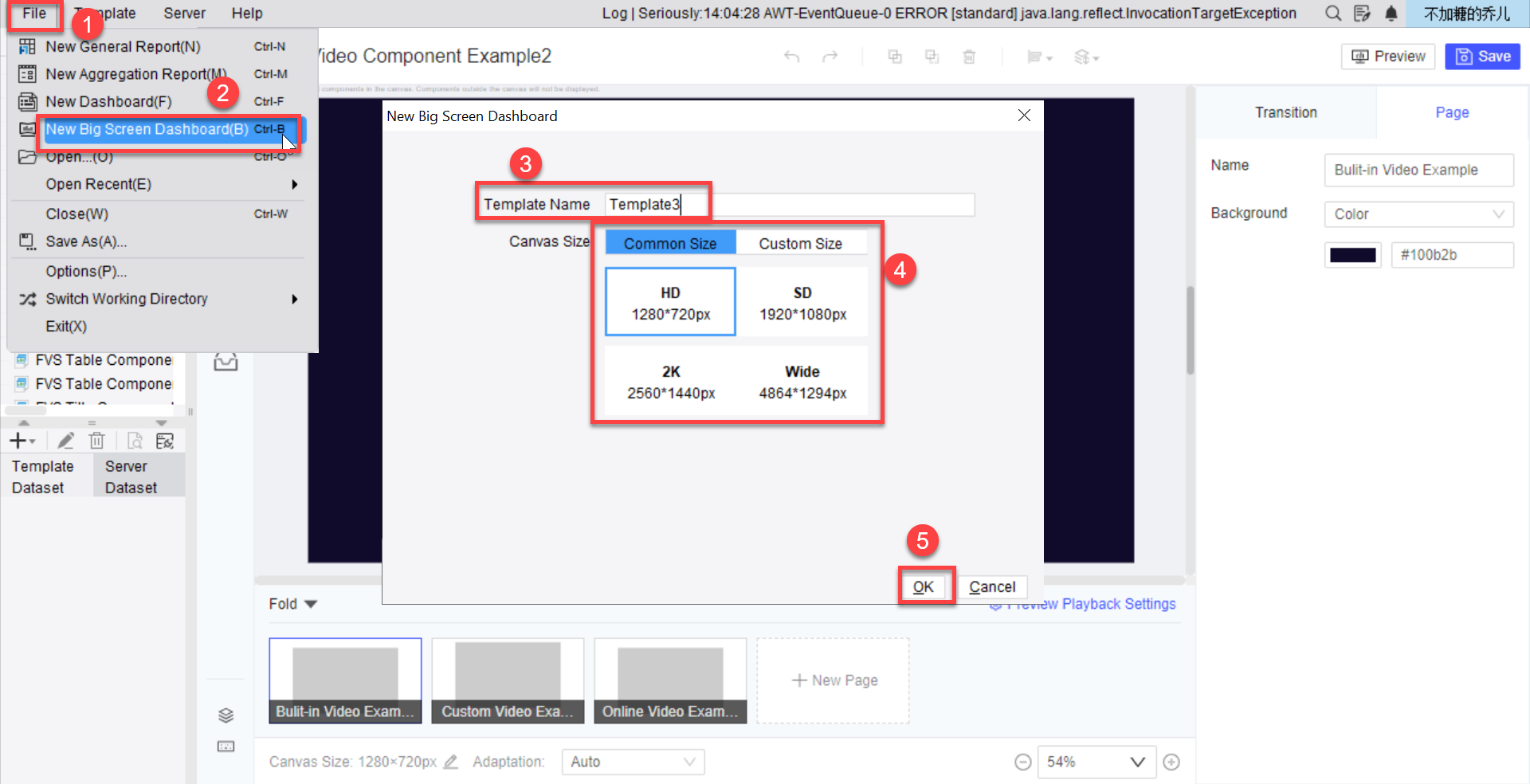Select the Custom Video Example page thumbnail

[x=508, y=680]
